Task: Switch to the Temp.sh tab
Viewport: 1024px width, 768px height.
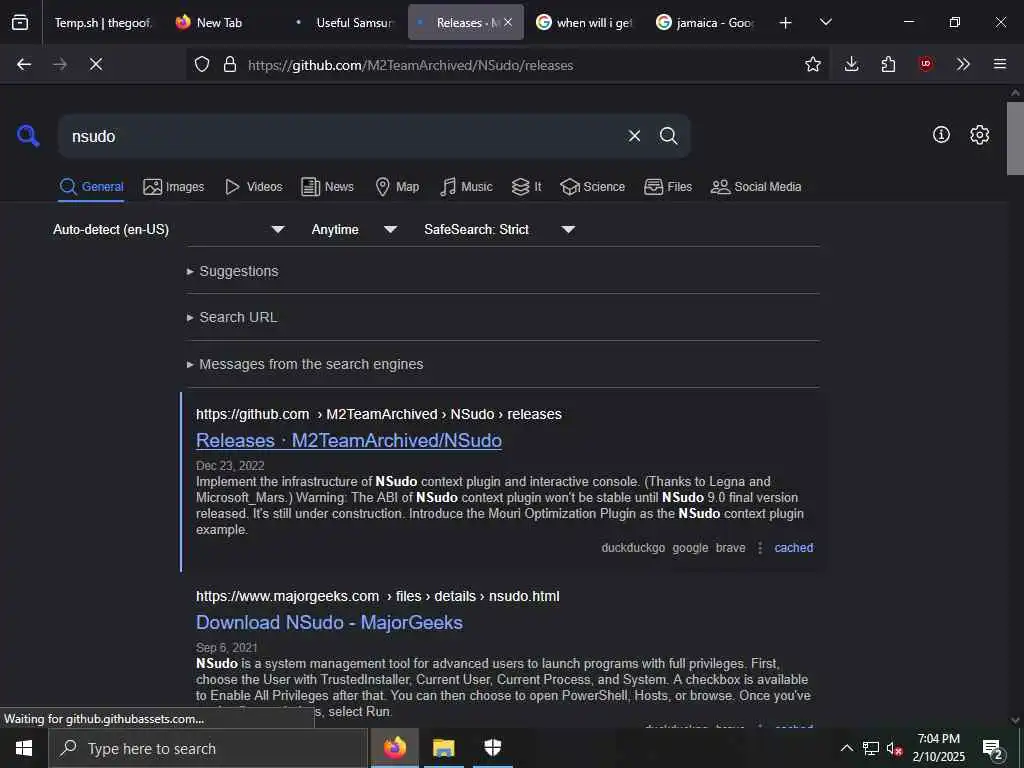Action: point(101,23)
